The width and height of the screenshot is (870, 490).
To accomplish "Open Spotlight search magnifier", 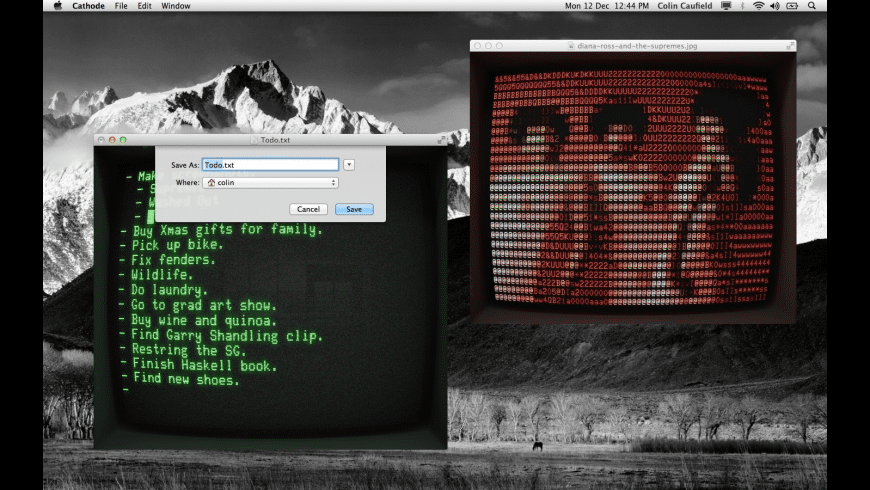I will pyautogui.click(x=812, y=6).
